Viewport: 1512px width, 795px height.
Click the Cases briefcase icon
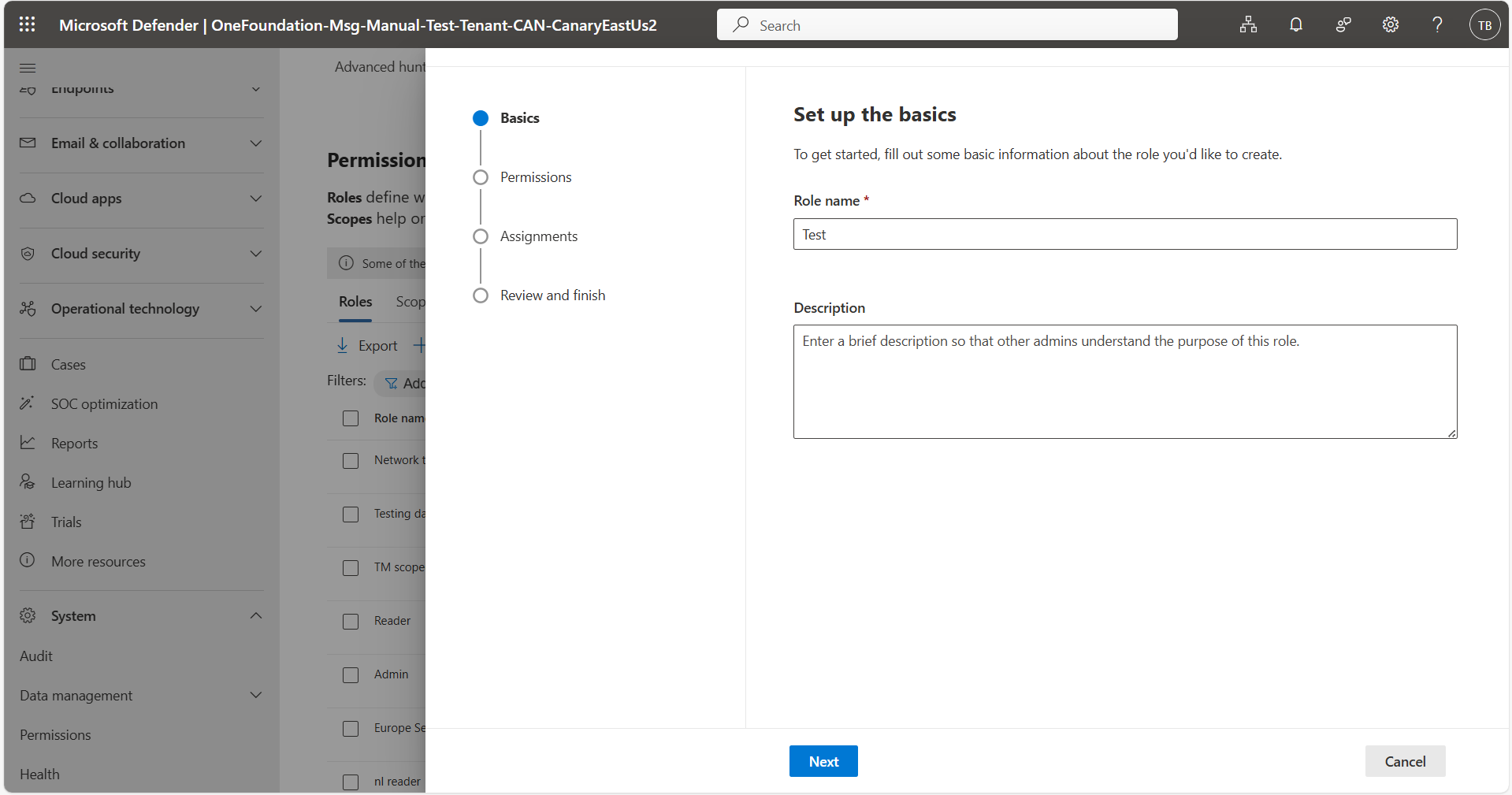[x=28, y=364]
